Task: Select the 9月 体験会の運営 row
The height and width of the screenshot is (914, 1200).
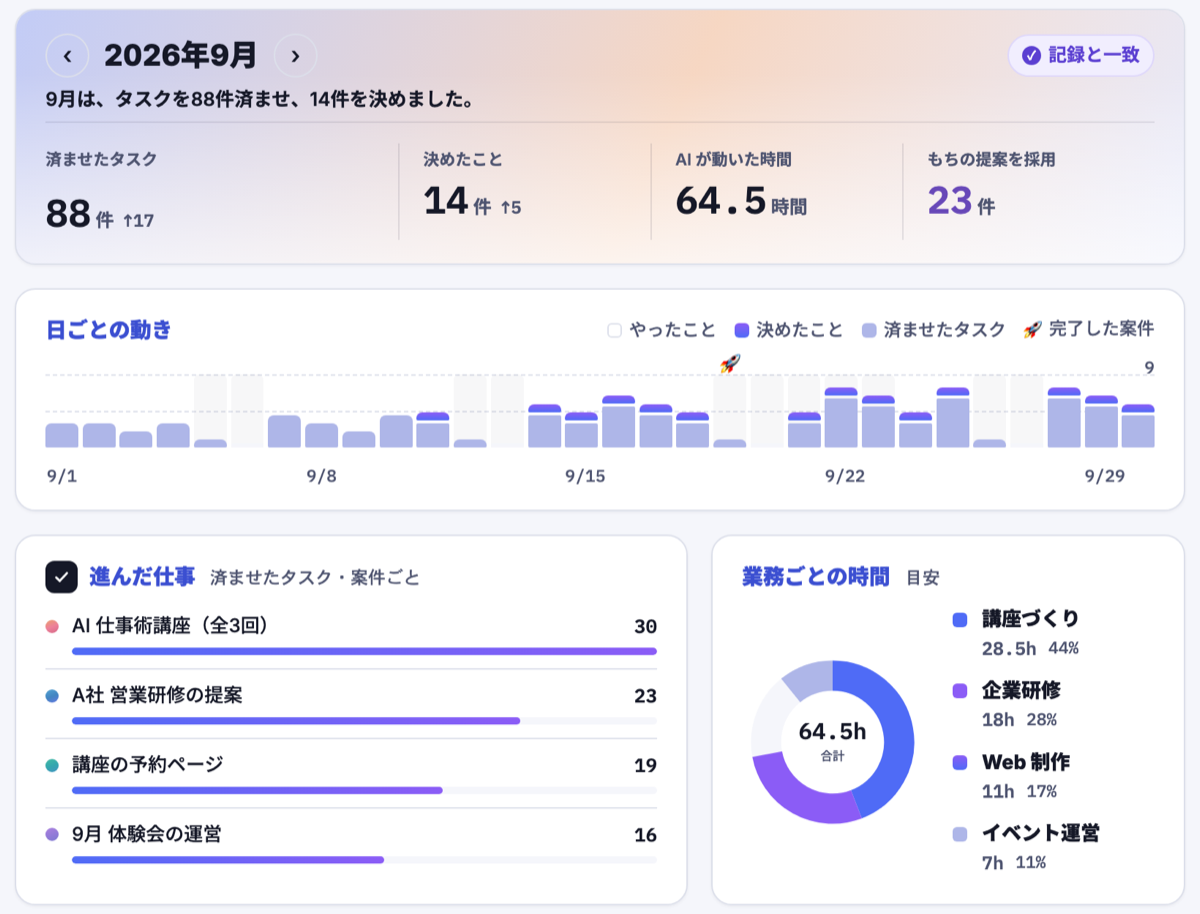Action: [351, 843]
